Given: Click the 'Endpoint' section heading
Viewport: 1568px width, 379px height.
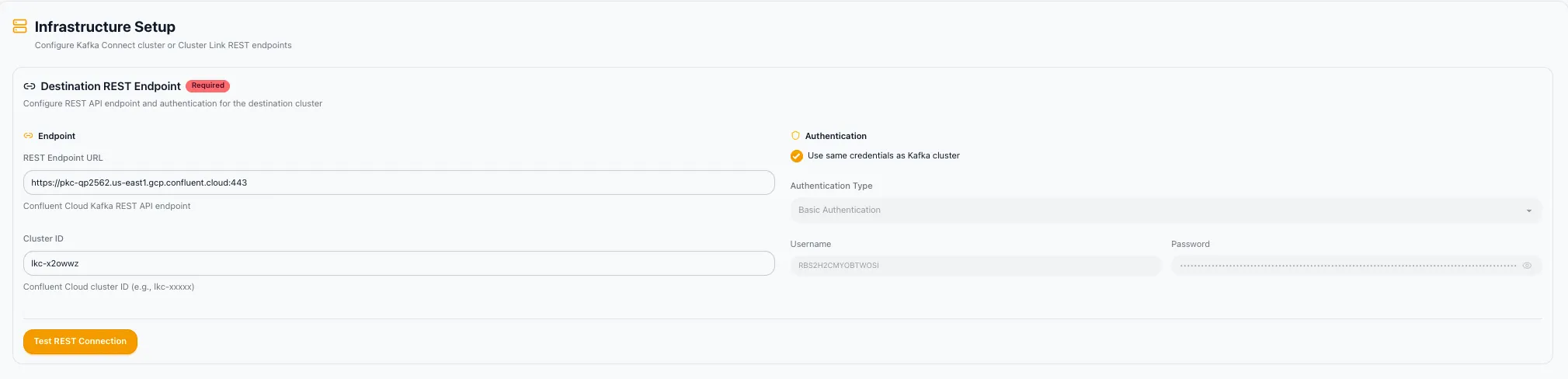Looking at the screenshot, I should coord(57,137).
